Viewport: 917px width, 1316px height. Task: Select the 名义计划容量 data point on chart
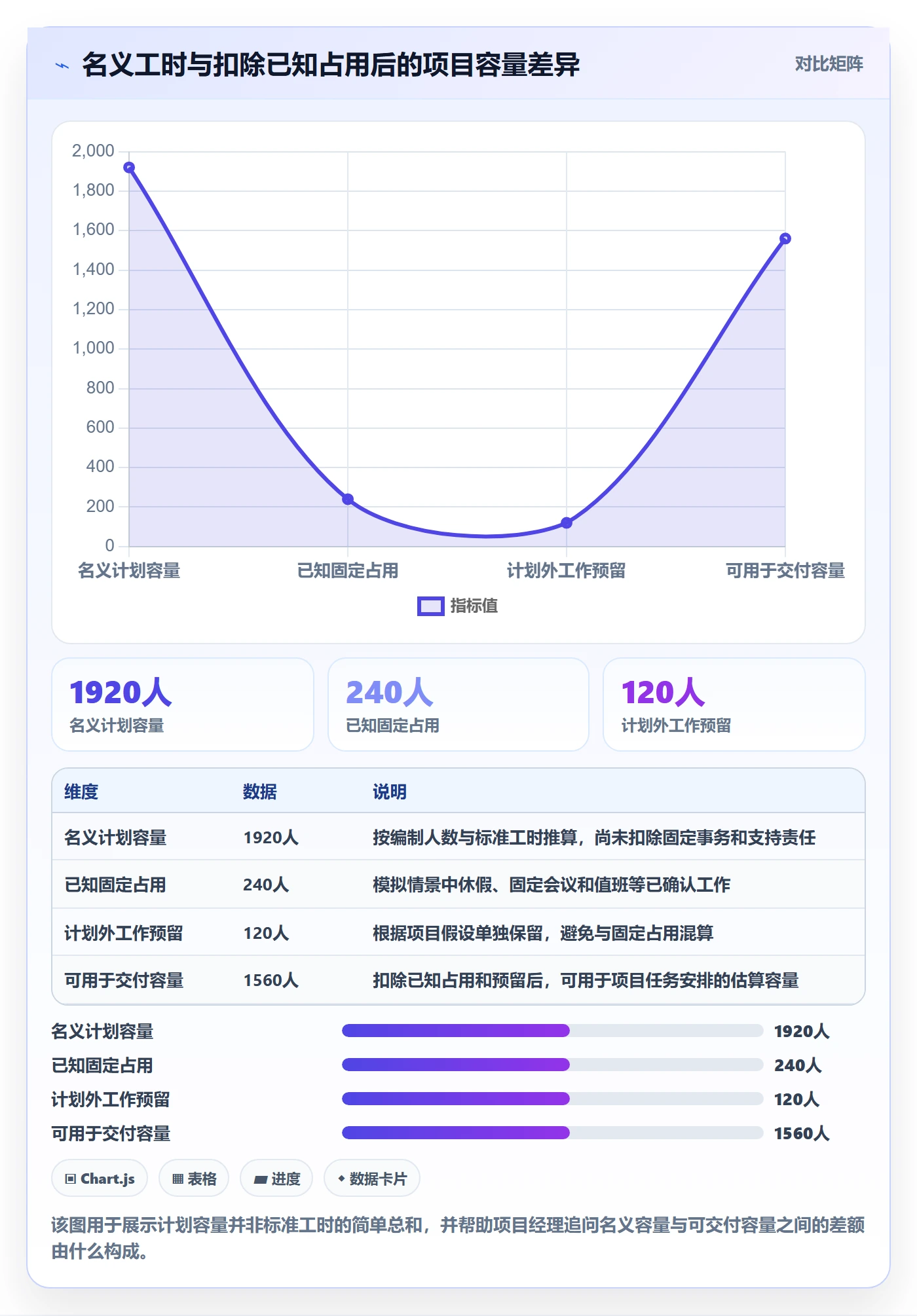pos(129,168)
